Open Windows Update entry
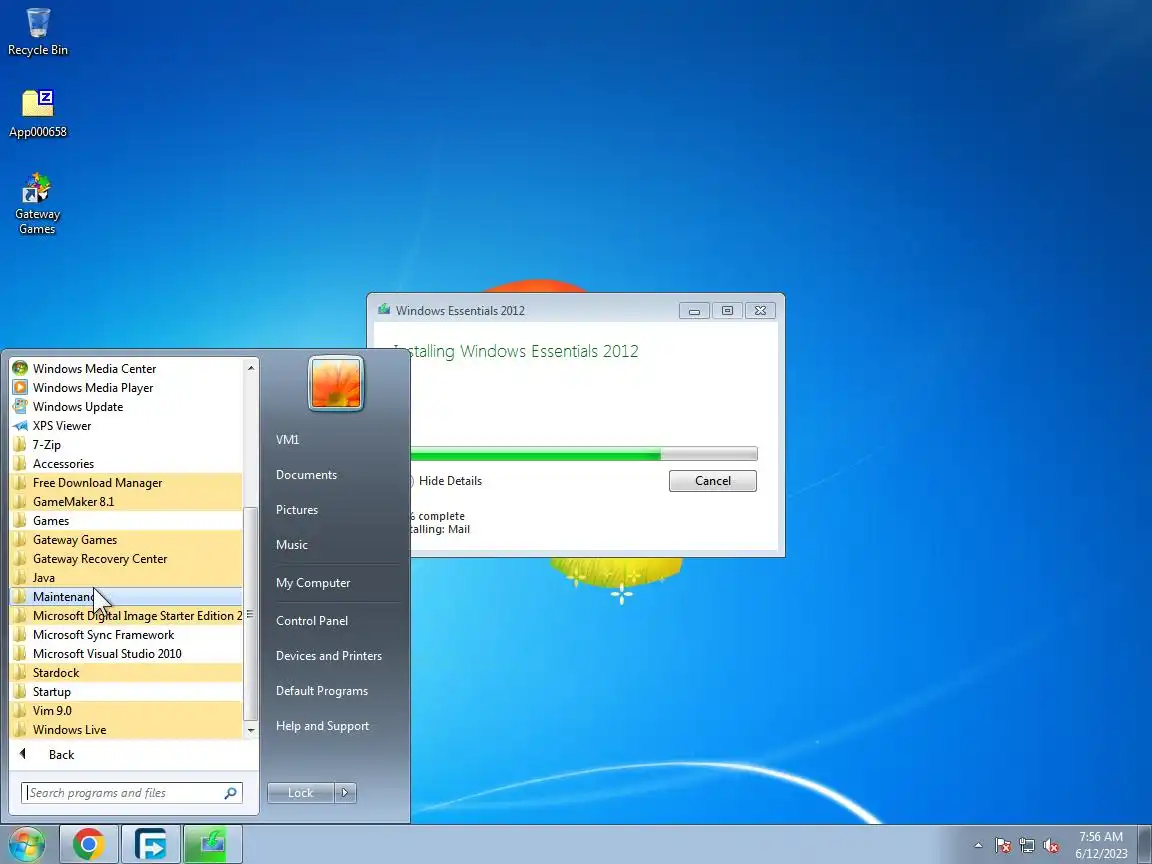The image size is (1152, 864). coord(126,407)
